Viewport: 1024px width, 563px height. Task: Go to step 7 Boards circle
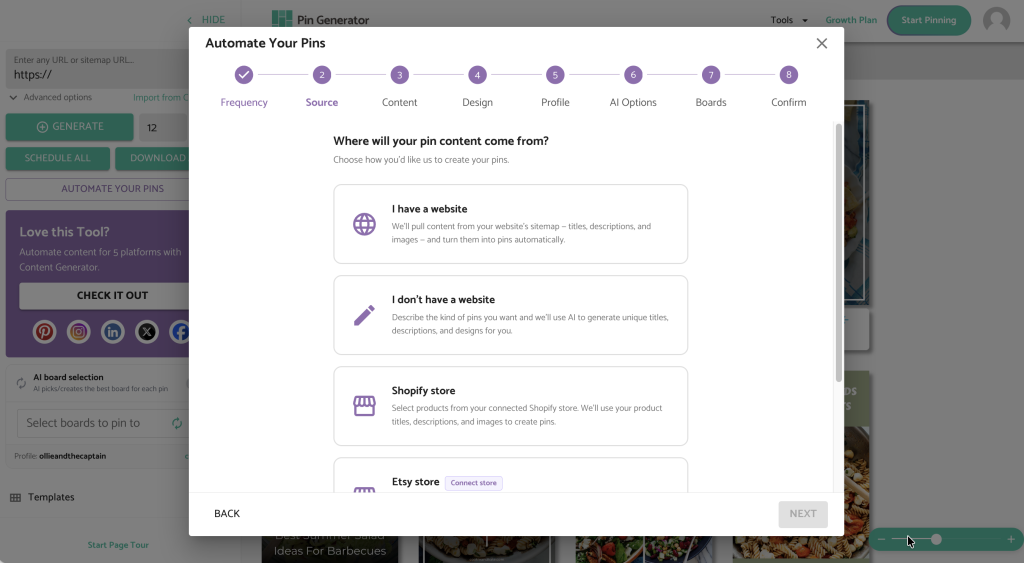711,75
